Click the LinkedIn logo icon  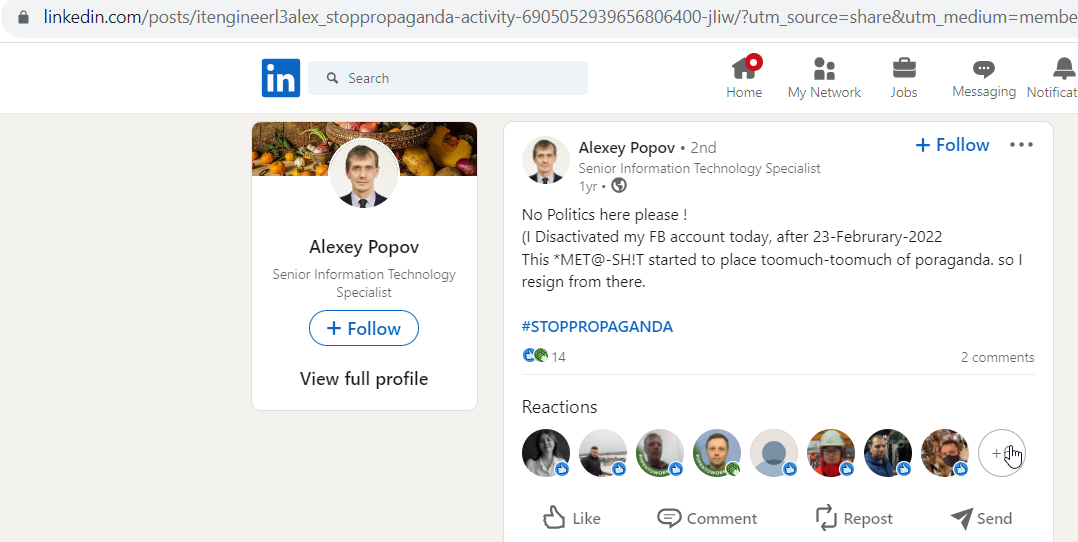coord(280,78)
